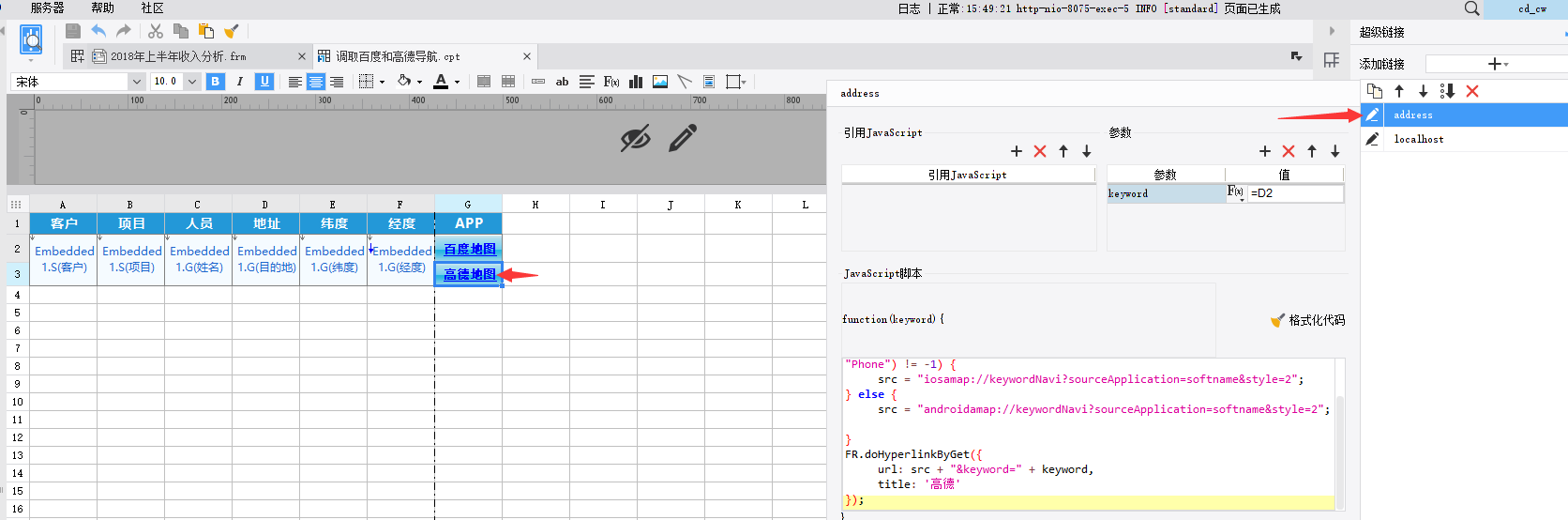
Task: Expand the background fill color arrow
Action: 419,82
